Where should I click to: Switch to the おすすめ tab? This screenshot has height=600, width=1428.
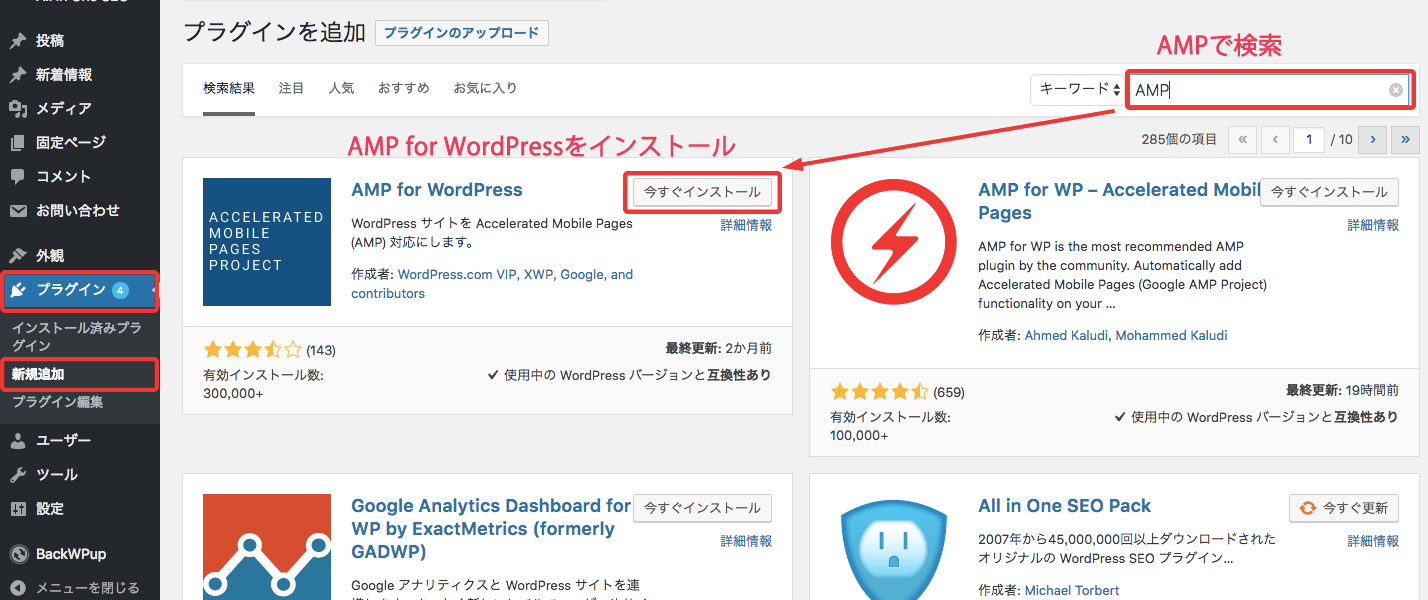click(403, 88)
